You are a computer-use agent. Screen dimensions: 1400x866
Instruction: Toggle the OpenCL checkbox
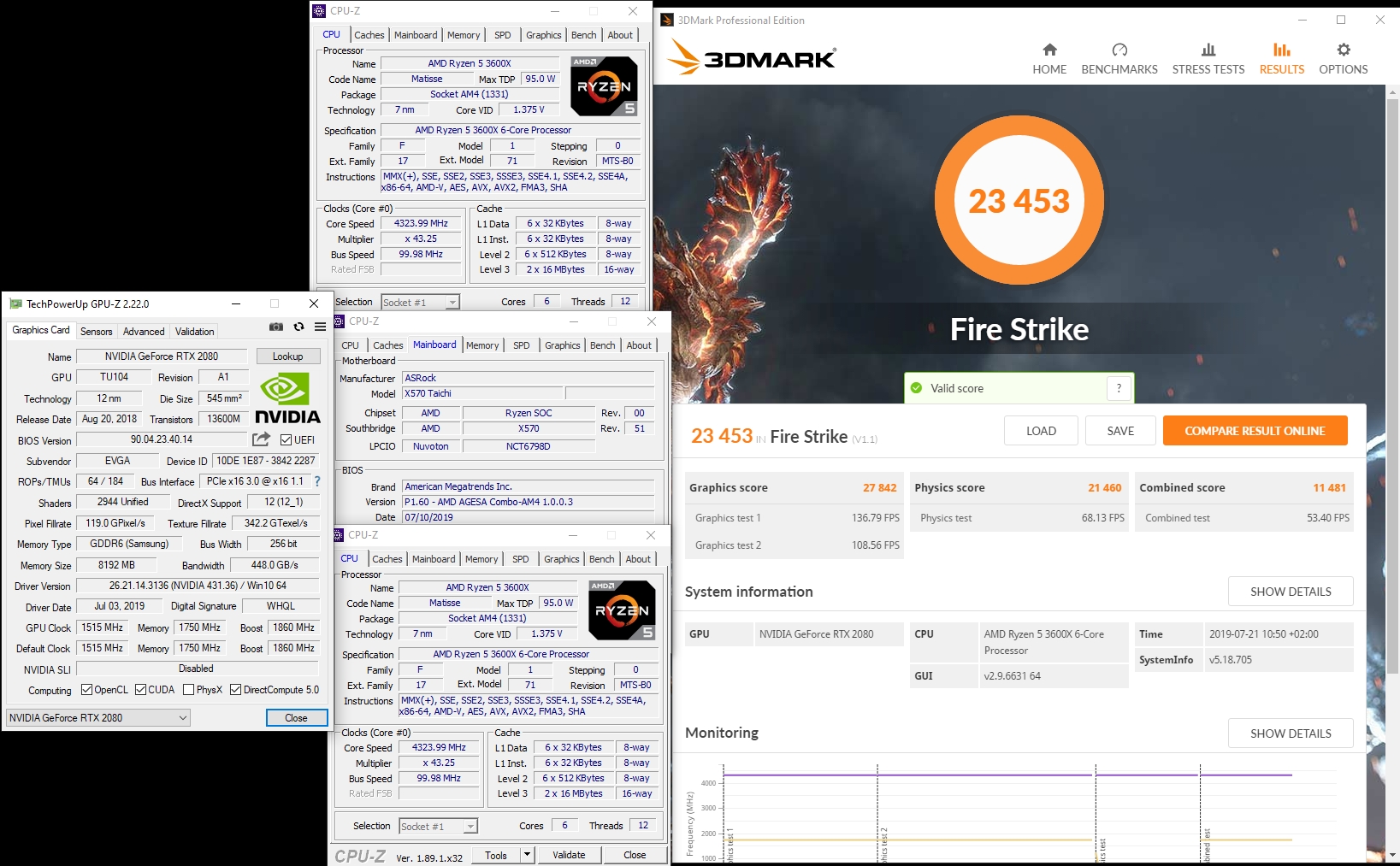click(86, 690)
